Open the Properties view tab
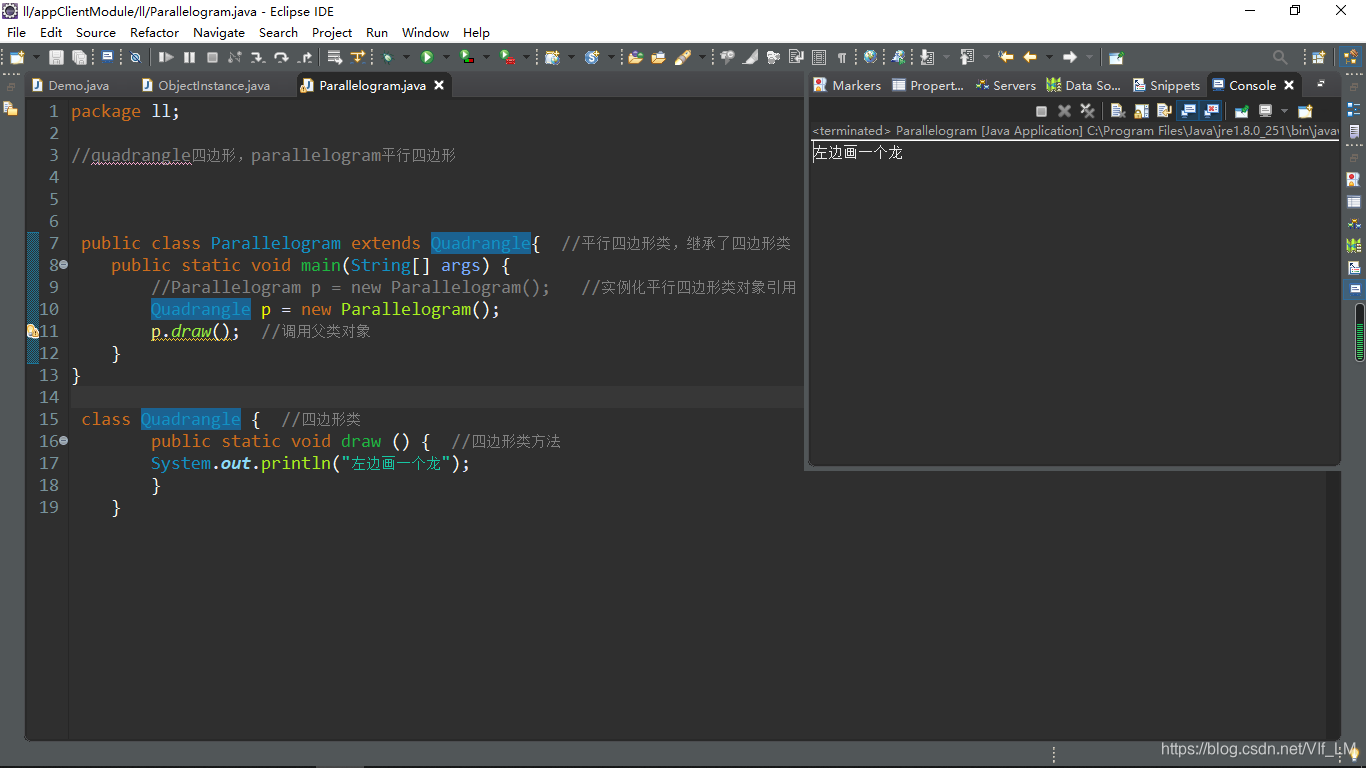 click(x=928, y=85)
